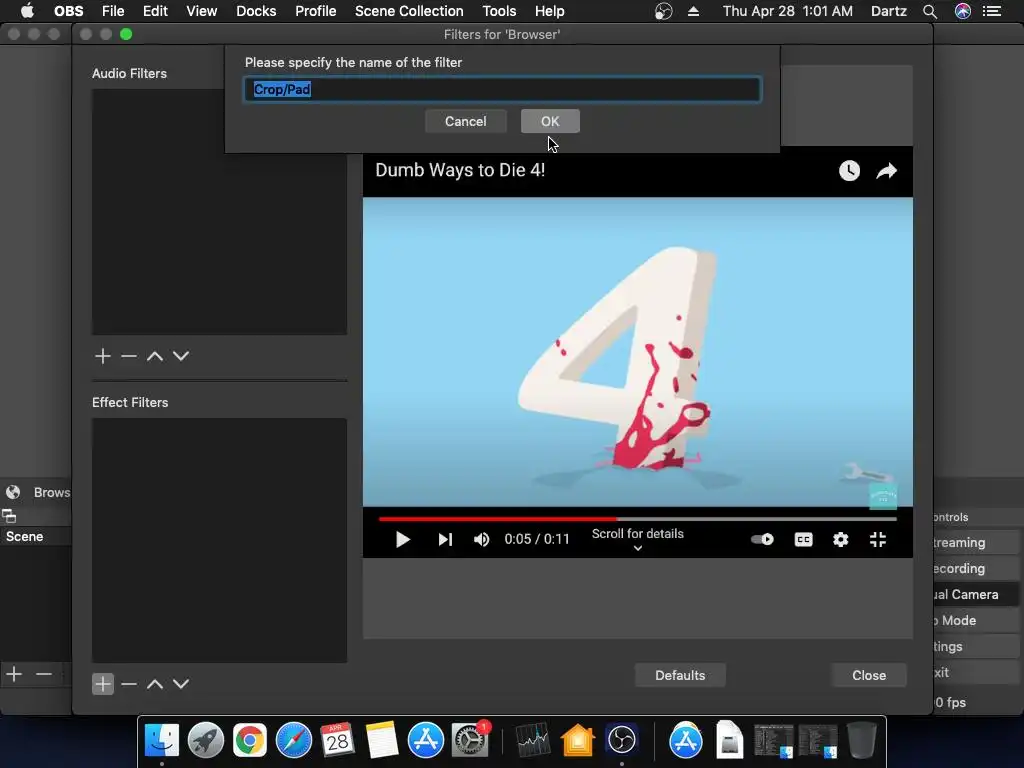Open Spotlight search magnifier
Viewport: 1024px width, 768px height.
coord(930,11)
